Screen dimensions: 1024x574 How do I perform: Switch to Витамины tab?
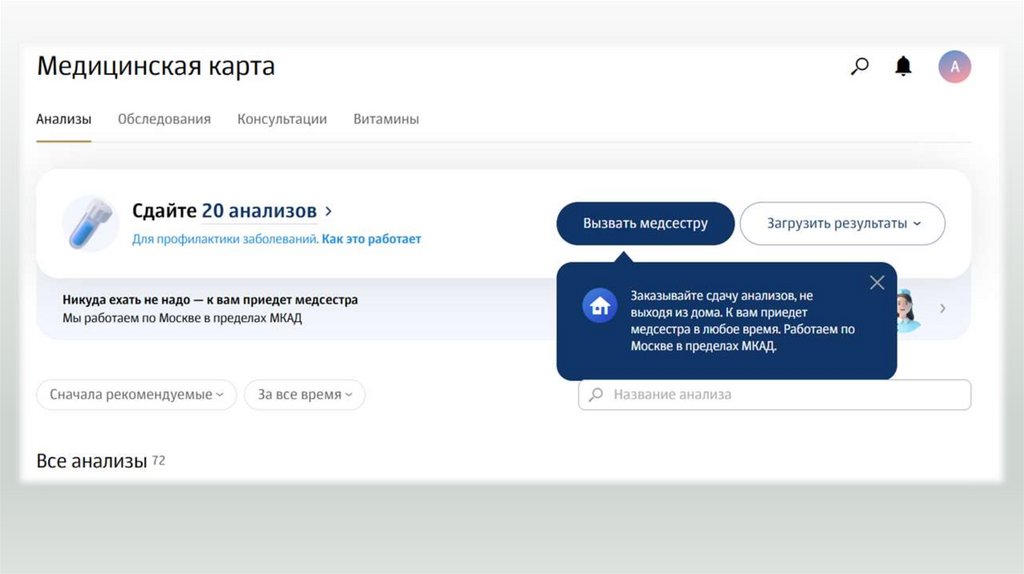(386, 120)
